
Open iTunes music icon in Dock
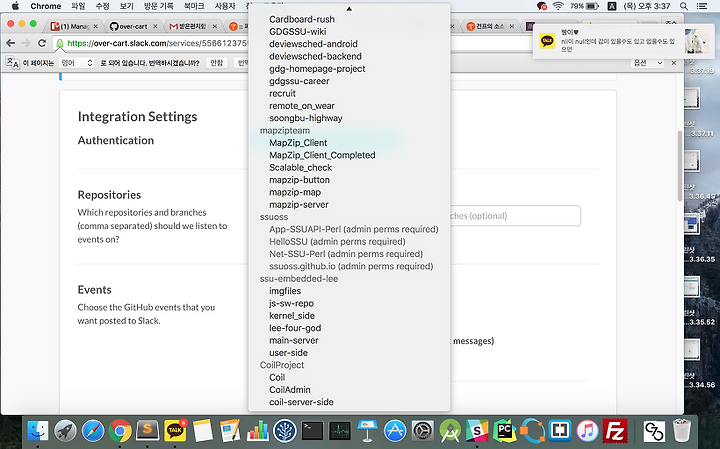point(587,431)
